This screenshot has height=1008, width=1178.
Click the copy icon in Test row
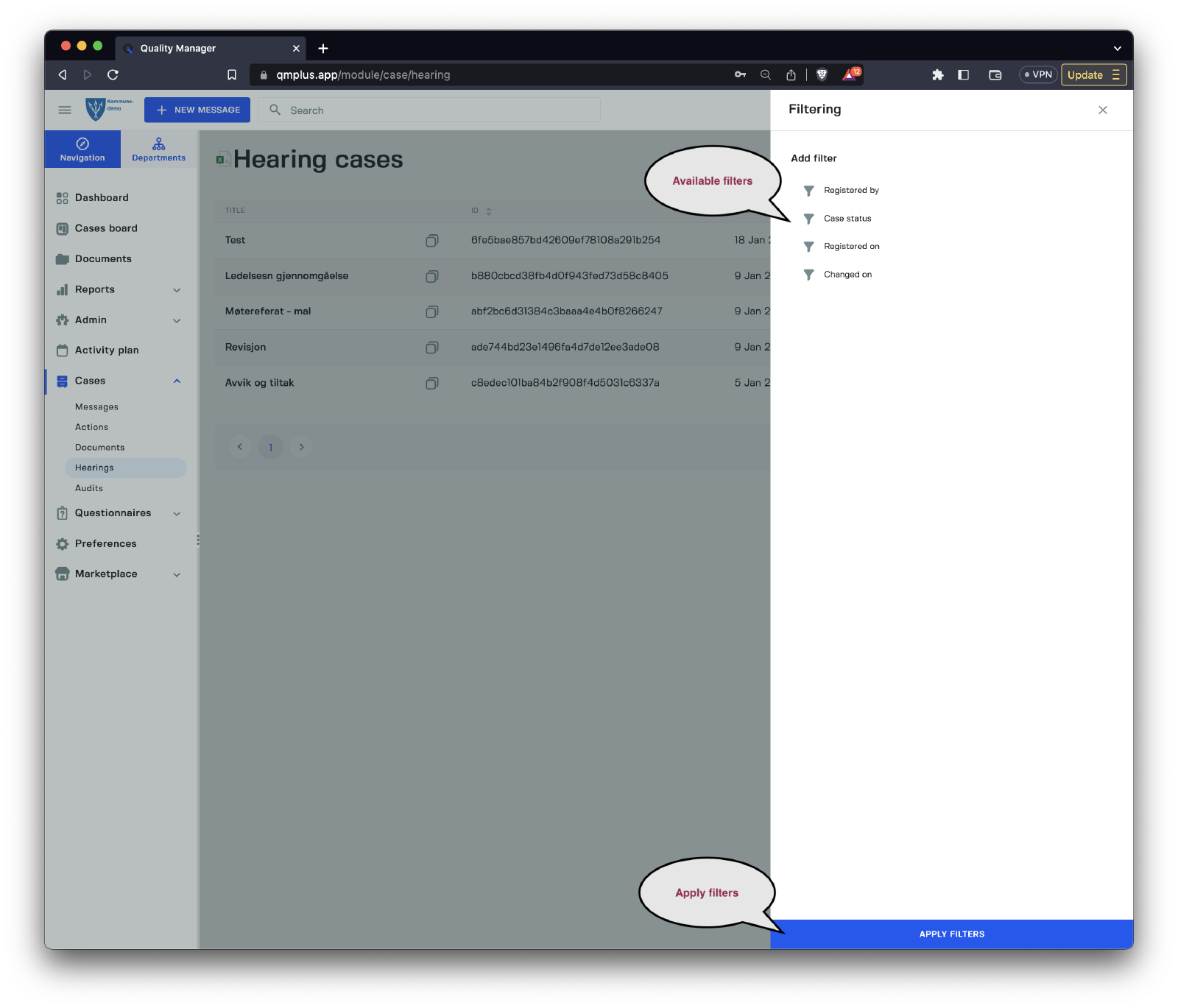click(432, 240)
